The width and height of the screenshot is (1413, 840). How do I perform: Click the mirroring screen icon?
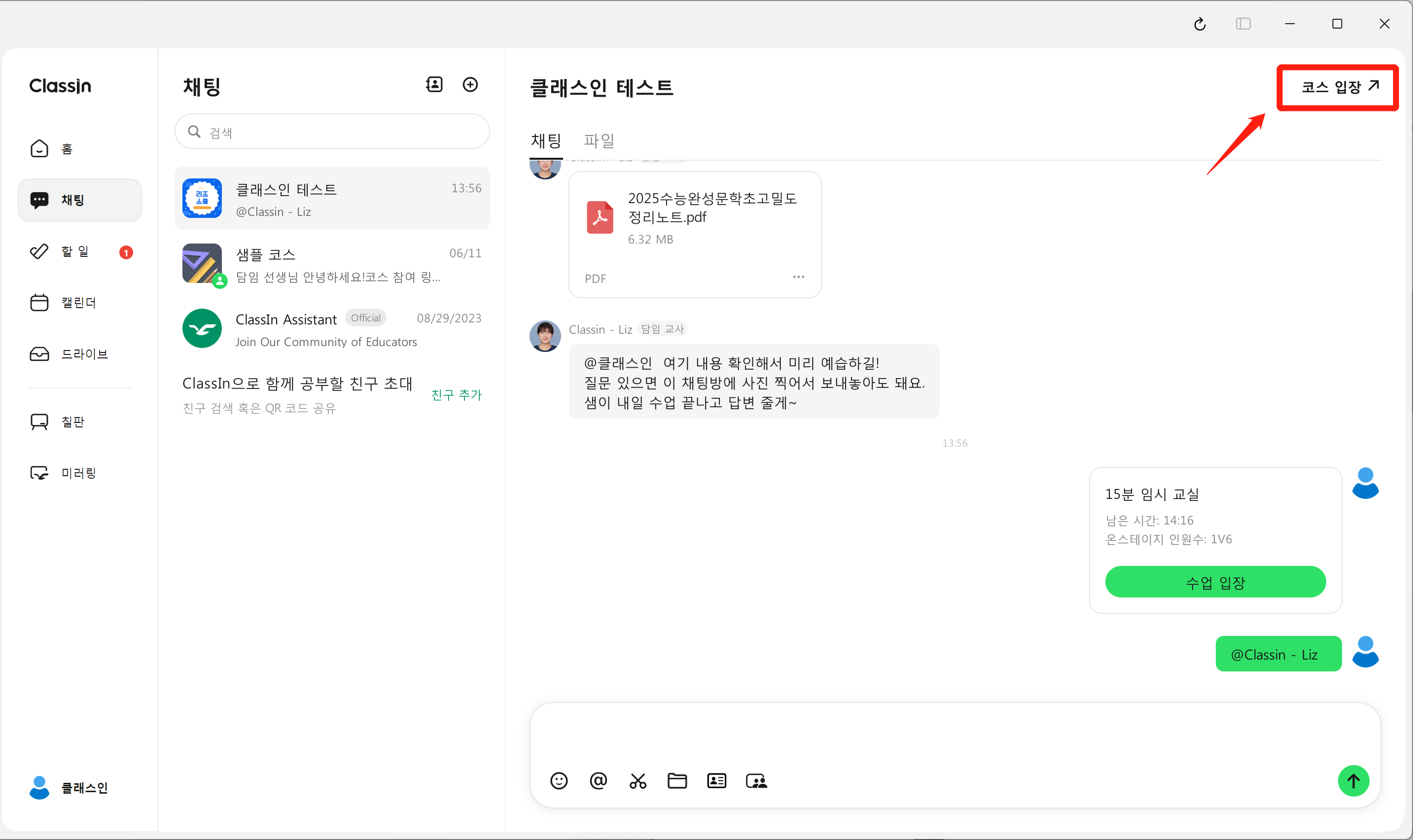coord(39,473)
